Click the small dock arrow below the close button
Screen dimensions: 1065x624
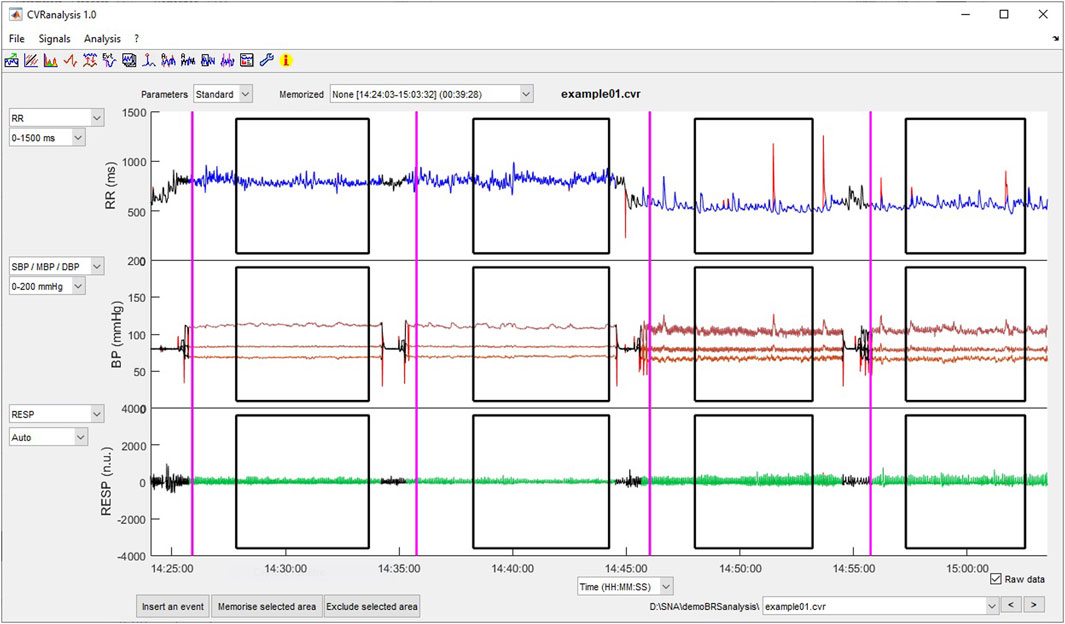pos(1055,39)
